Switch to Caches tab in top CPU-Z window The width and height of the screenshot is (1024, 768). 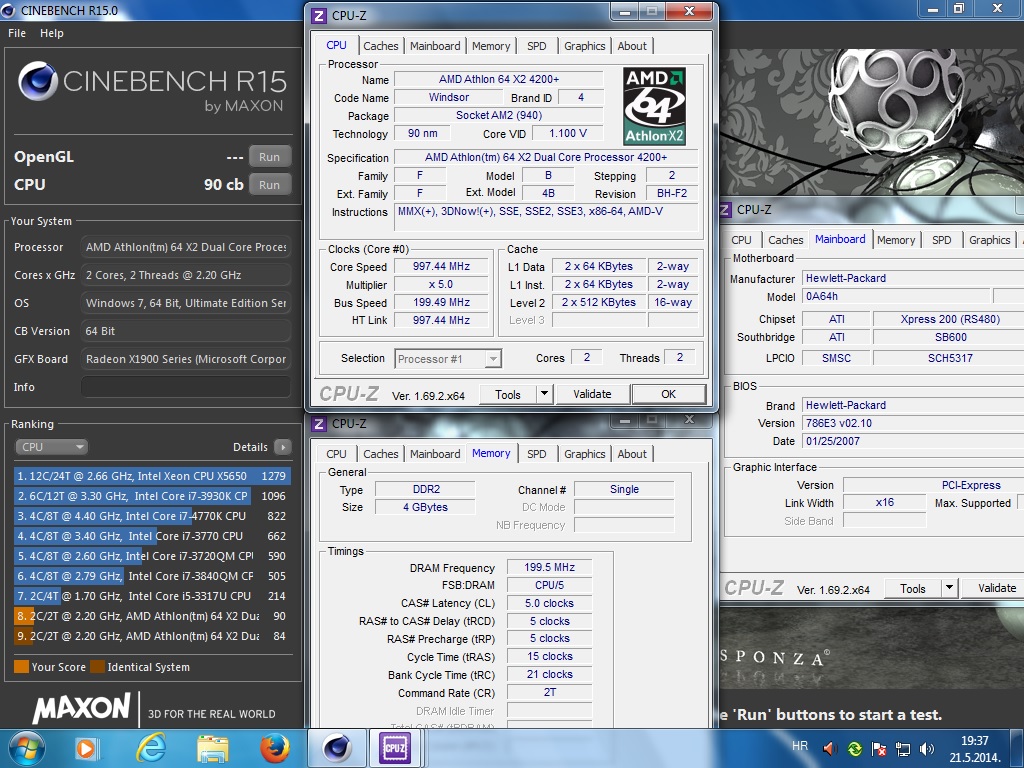[x=381, y=46]
